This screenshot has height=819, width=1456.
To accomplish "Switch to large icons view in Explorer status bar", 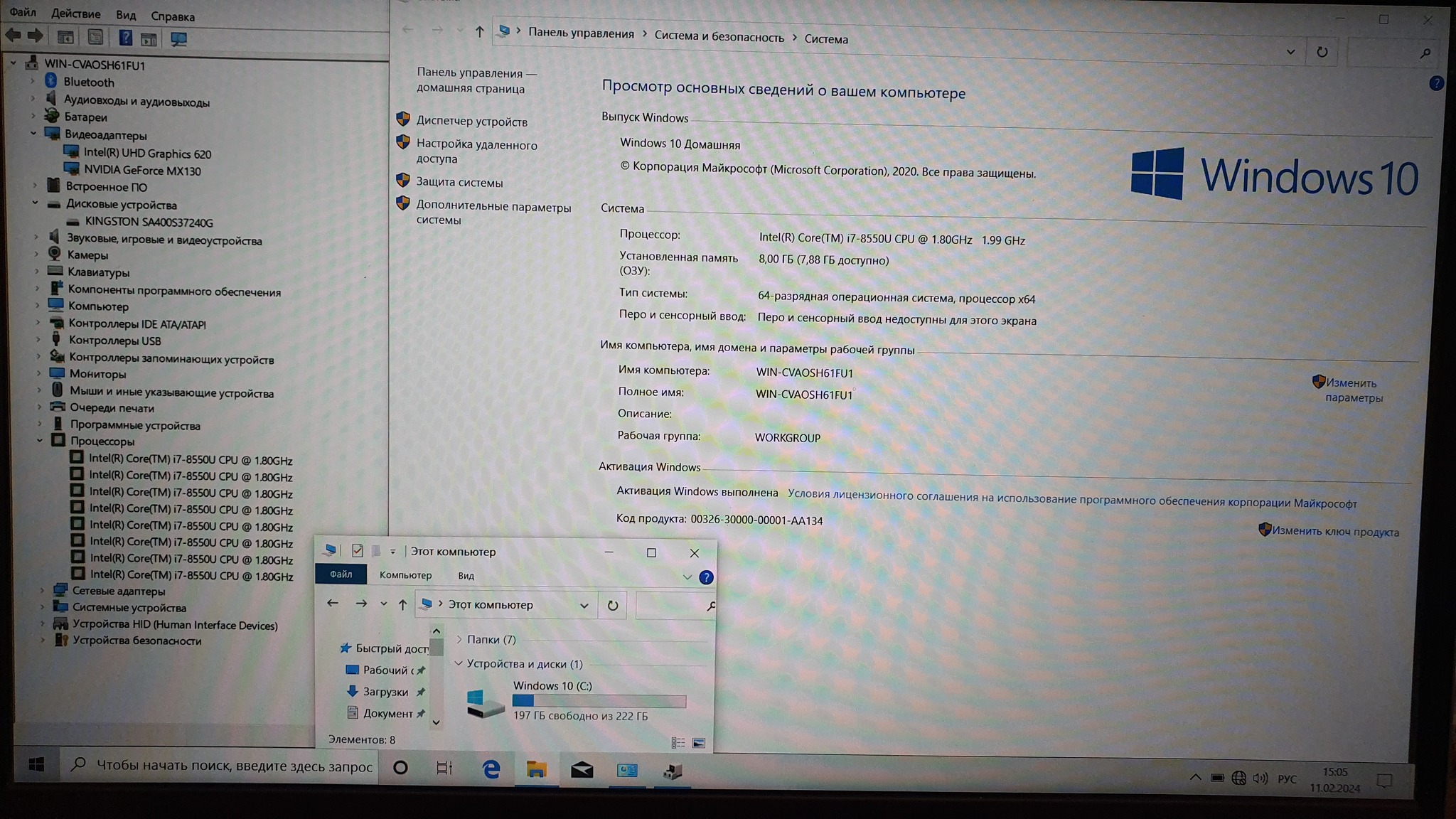I will coord(699,743).
